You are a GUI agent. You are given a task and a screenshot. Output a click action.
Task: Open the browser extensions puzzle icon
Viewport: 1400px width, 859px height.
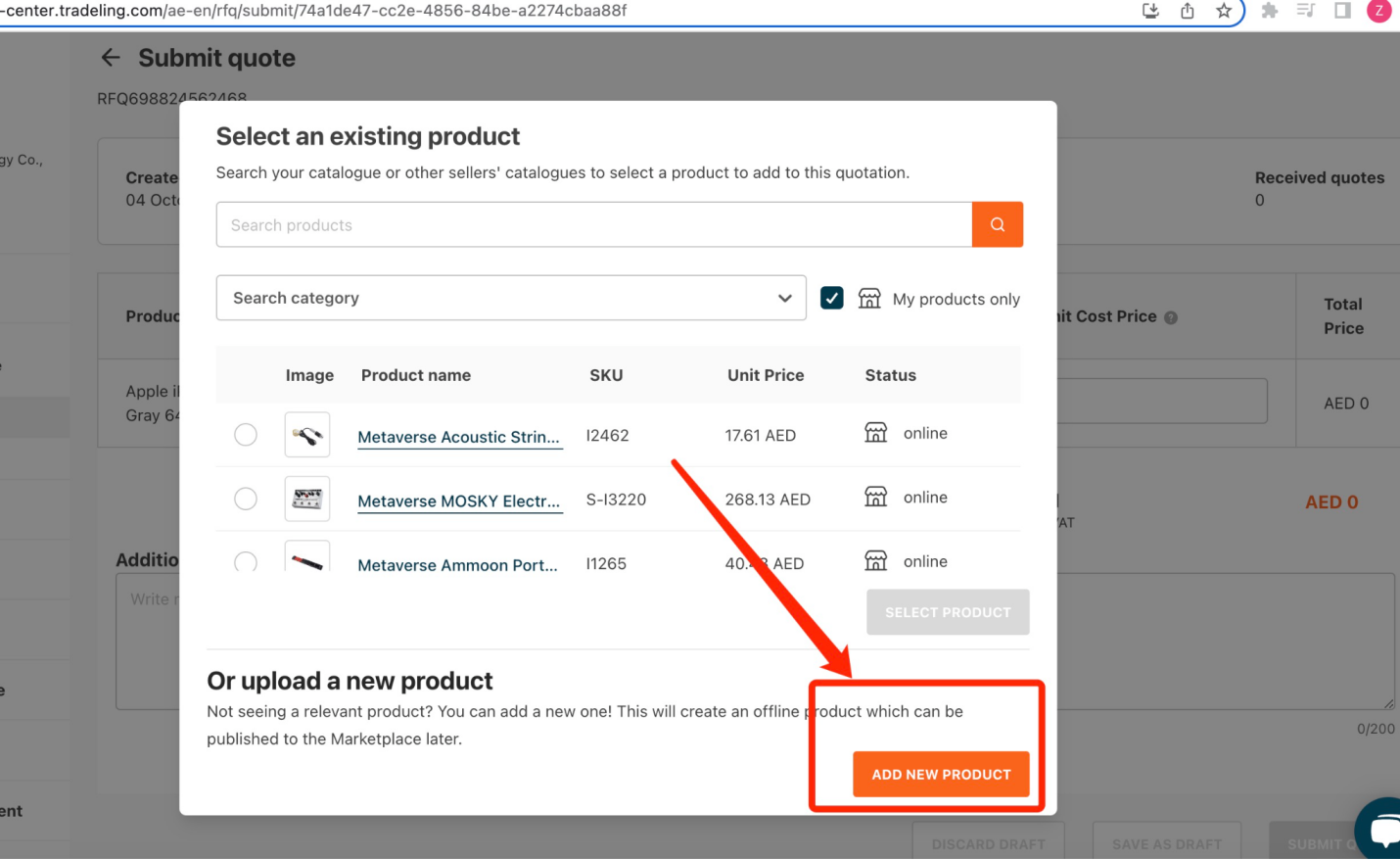1269,11
